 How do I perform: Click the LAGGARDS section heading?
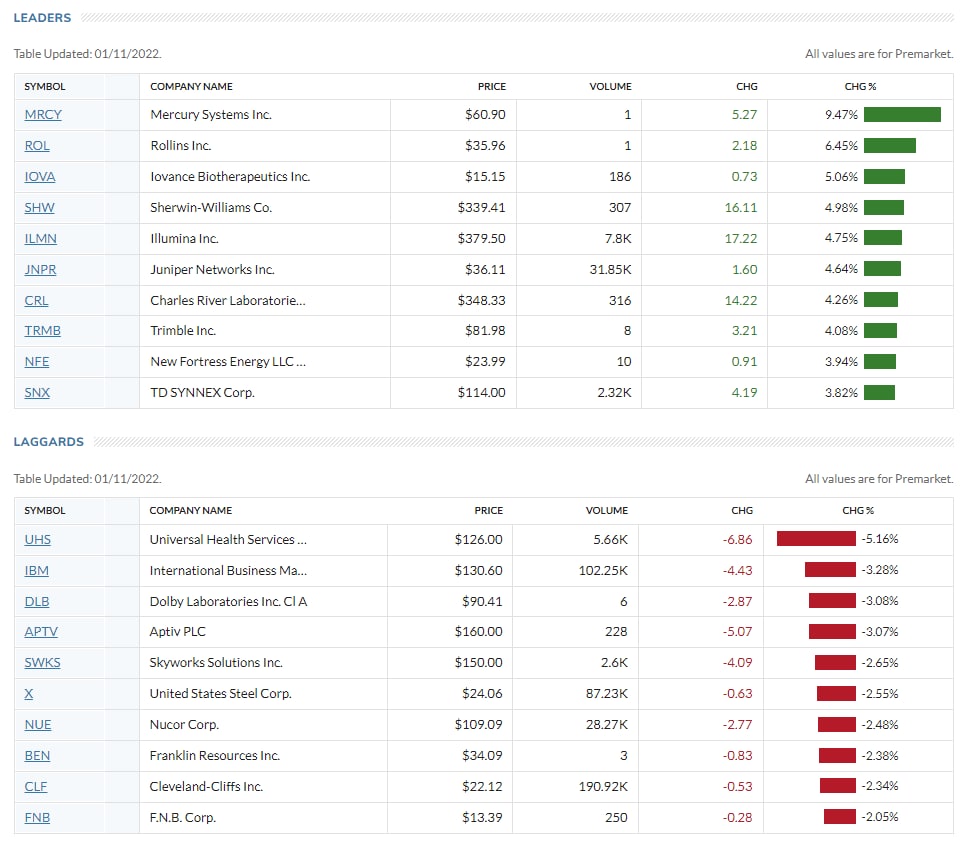(x=49, y=442)
